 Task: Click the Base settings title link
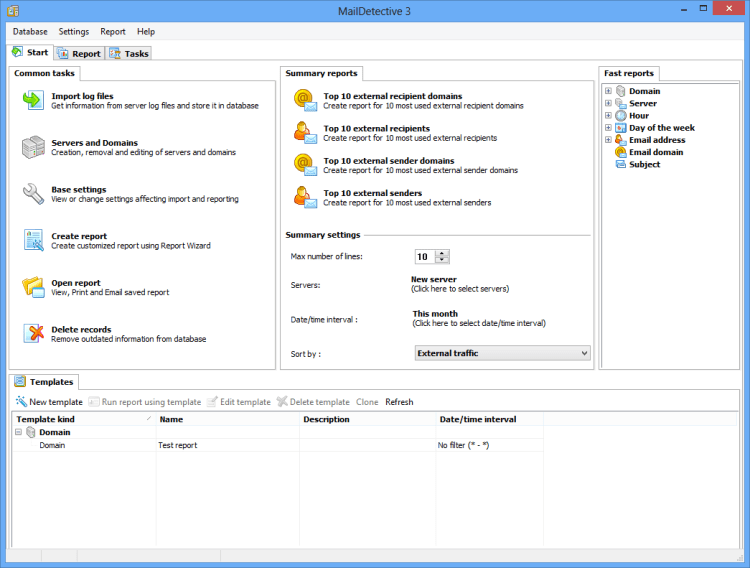78,189
